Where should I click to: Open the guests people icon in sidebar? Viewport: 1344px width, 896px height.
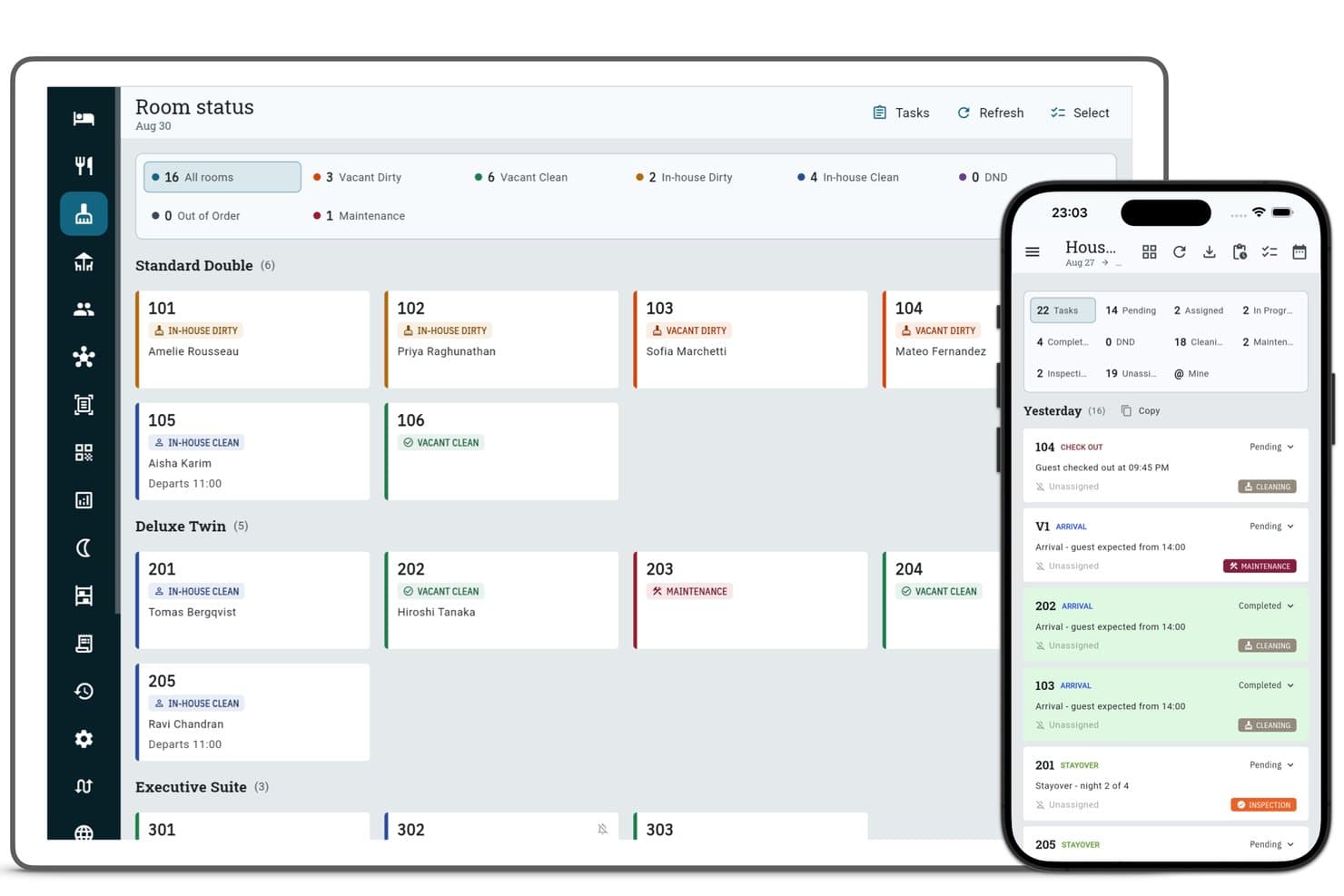84,310
